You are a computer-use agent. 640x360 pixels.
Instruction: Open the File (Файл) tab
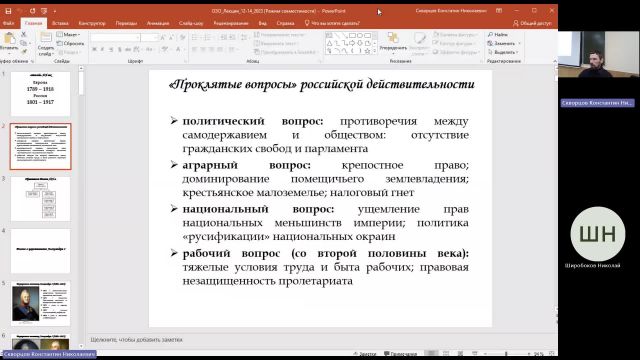click(8, 23)
